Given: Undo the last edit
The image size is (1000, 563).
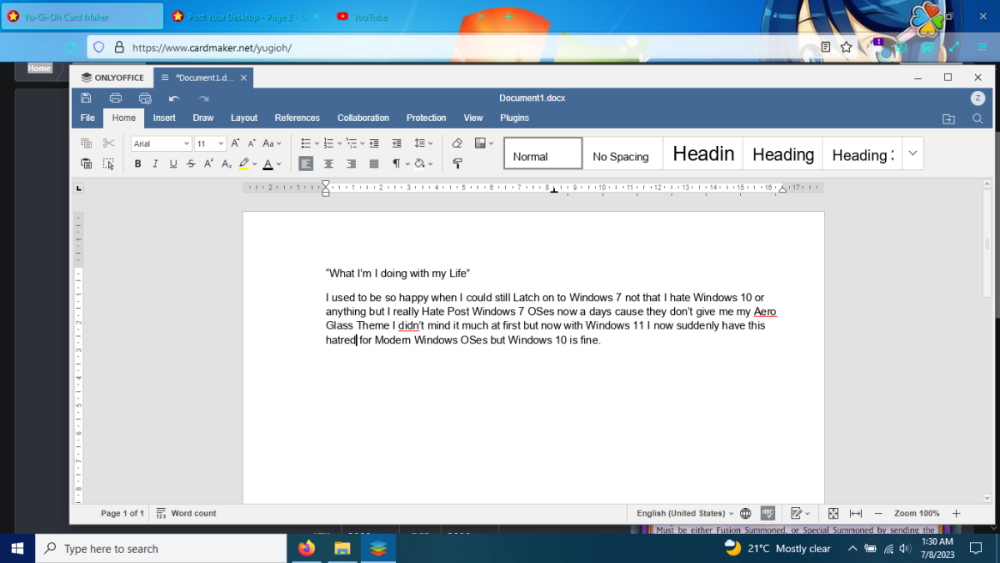Looking at the screenshot, I should click(x=174, y=98).
